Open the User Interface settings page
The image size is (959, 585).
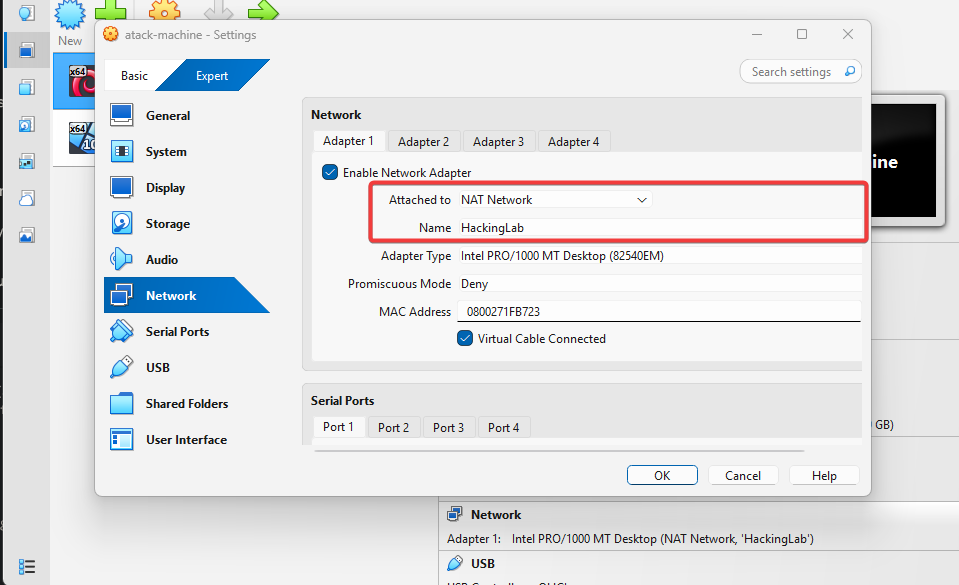187,440
